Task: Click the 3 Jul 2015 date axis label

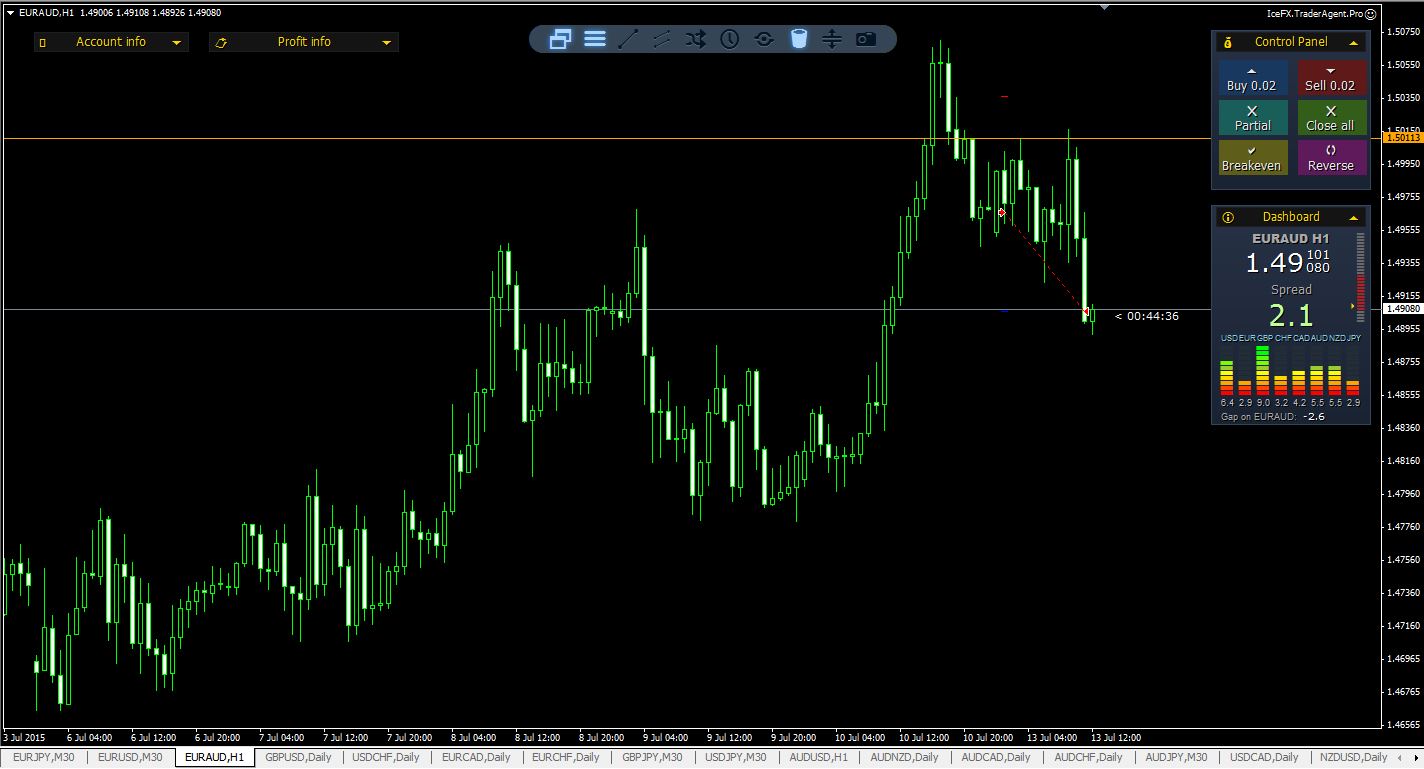Action: point(25,738)
